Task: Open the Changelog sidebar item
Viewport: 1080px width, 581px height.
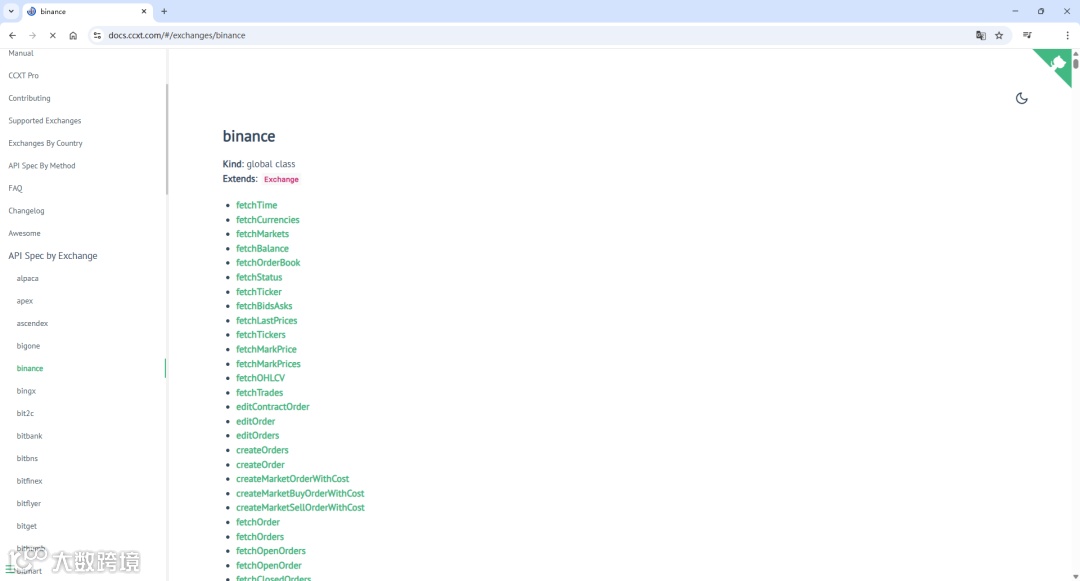Action: (26, 211)
